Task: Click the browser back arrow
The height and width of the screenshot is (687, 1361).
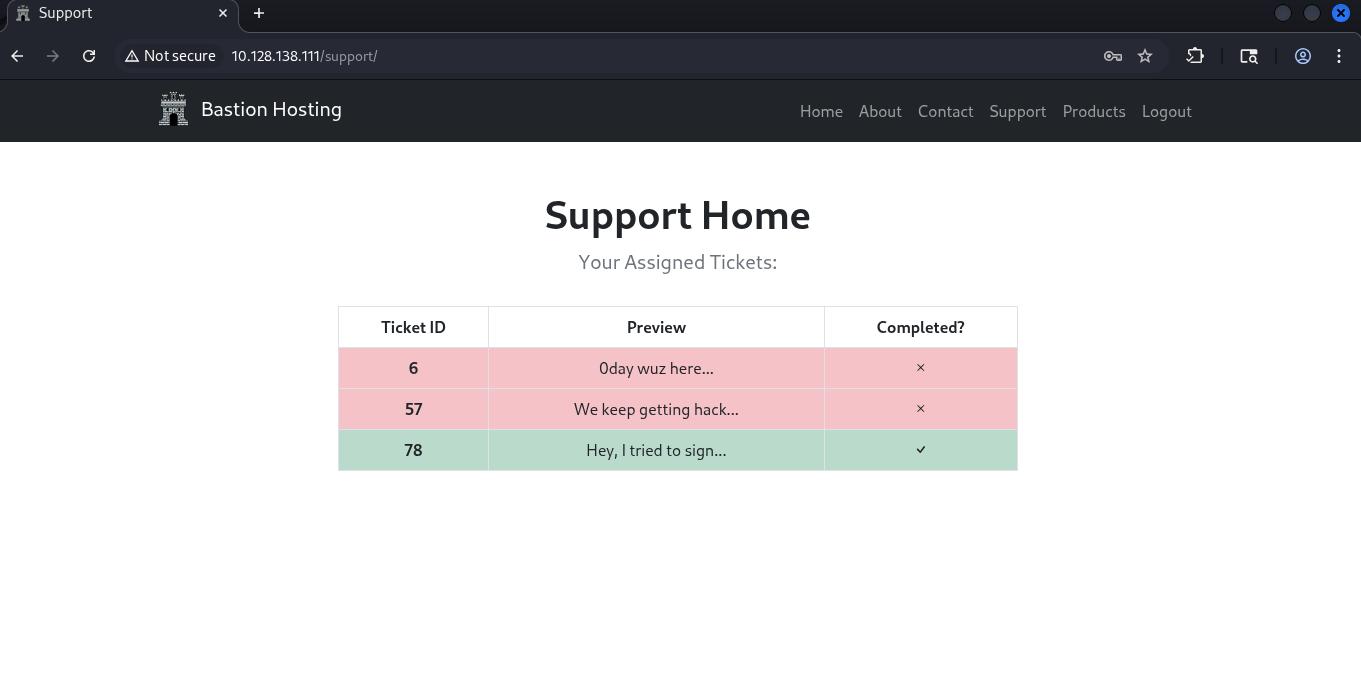Action: click(x=17, y=56)
